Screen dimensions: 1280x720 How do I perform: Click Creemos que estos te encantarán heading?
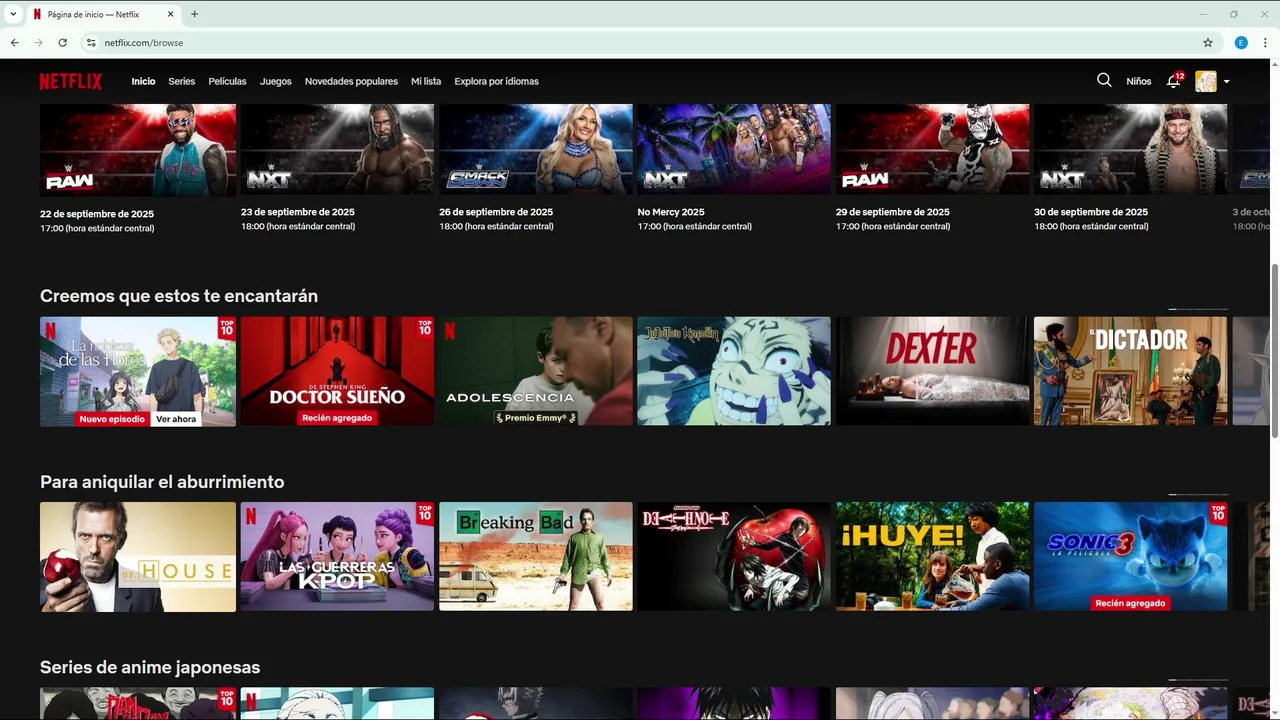coord(179,296)
